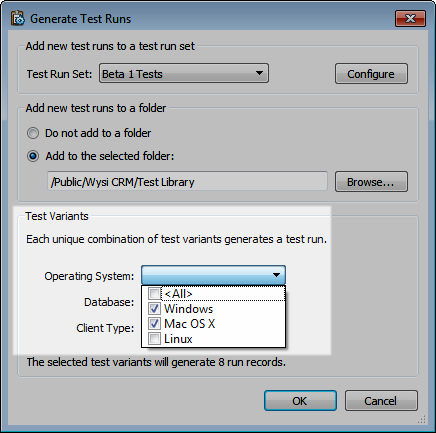Enable the Linux checkbox
436x433 pixels.
pos(154,339)
